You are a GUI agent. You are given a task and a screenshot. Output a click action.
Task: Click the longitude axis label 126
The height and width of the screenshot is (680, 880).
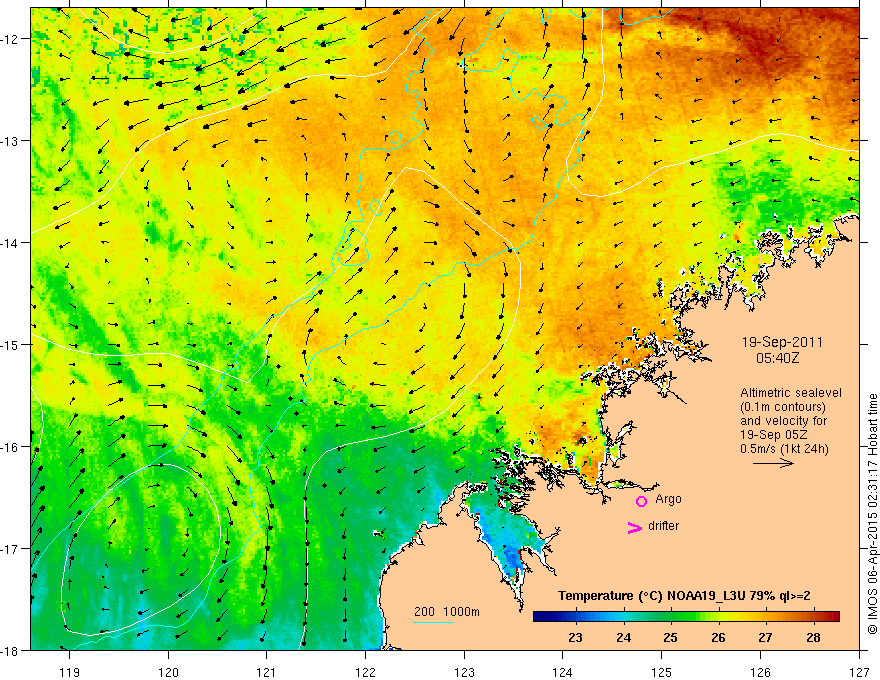[760, 672]
